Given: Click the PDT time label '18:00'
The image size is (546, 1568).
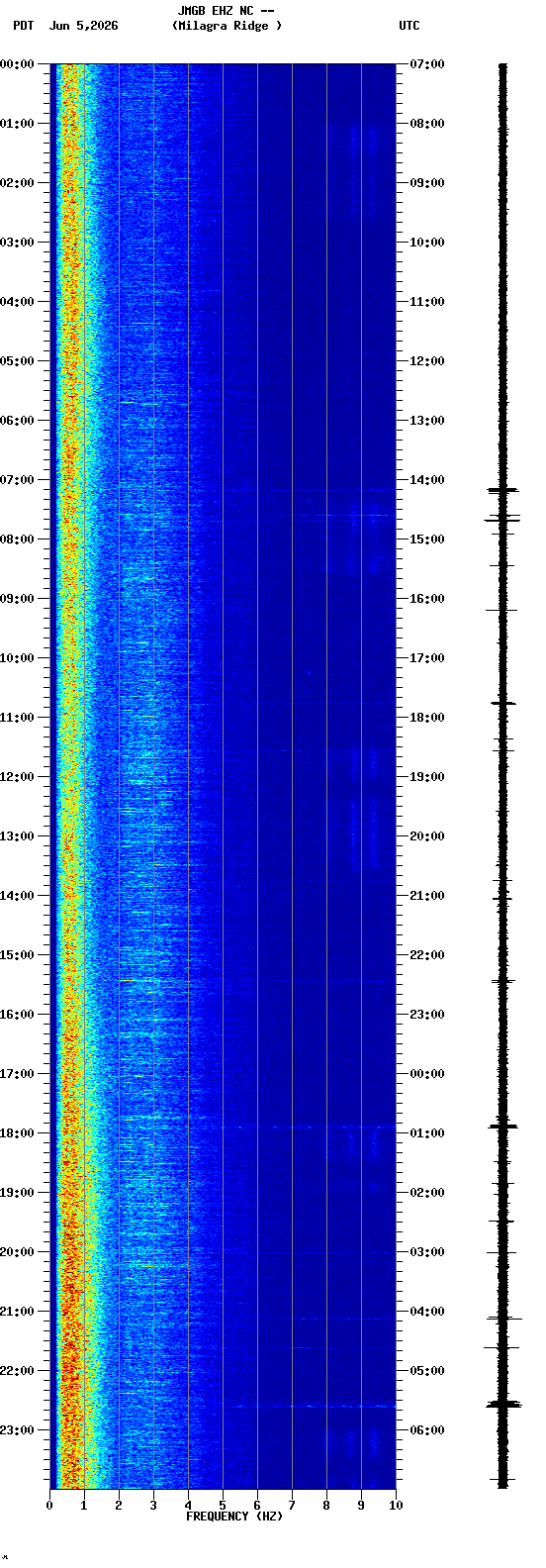Looking at the screenshot, I should [17, 1133].
